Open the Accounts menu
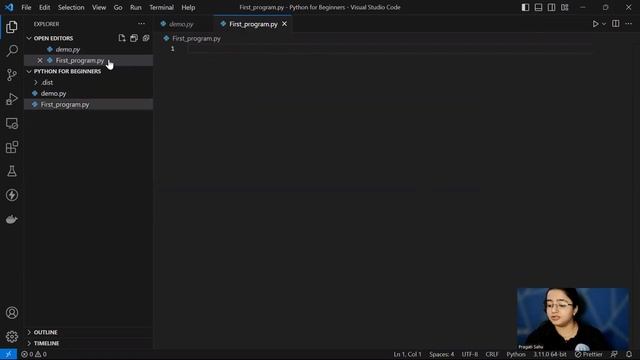The image size is (640, 360). click(x=12, y=313)
